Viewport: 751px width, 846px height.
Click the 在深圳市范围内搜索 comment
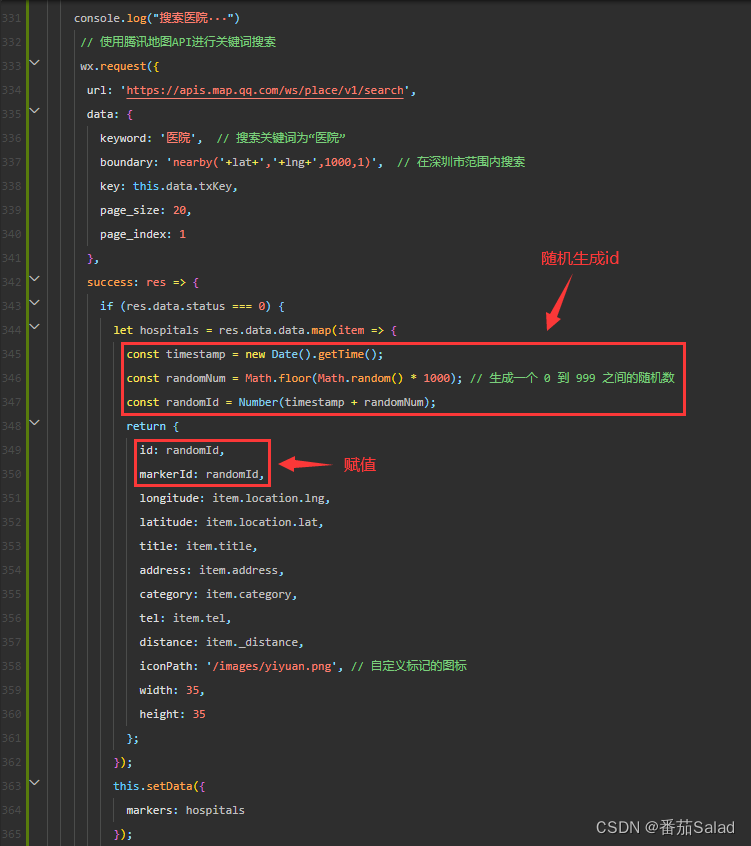pyautogui.click(x=461, y=162)
